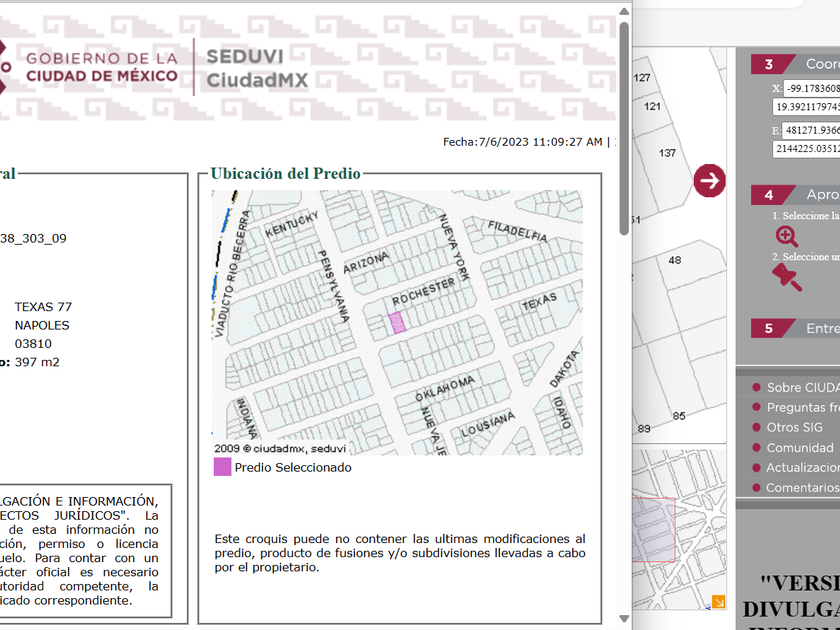Click the red extent rectangle in overview map

pyautogui.click(x=654, y=530)
